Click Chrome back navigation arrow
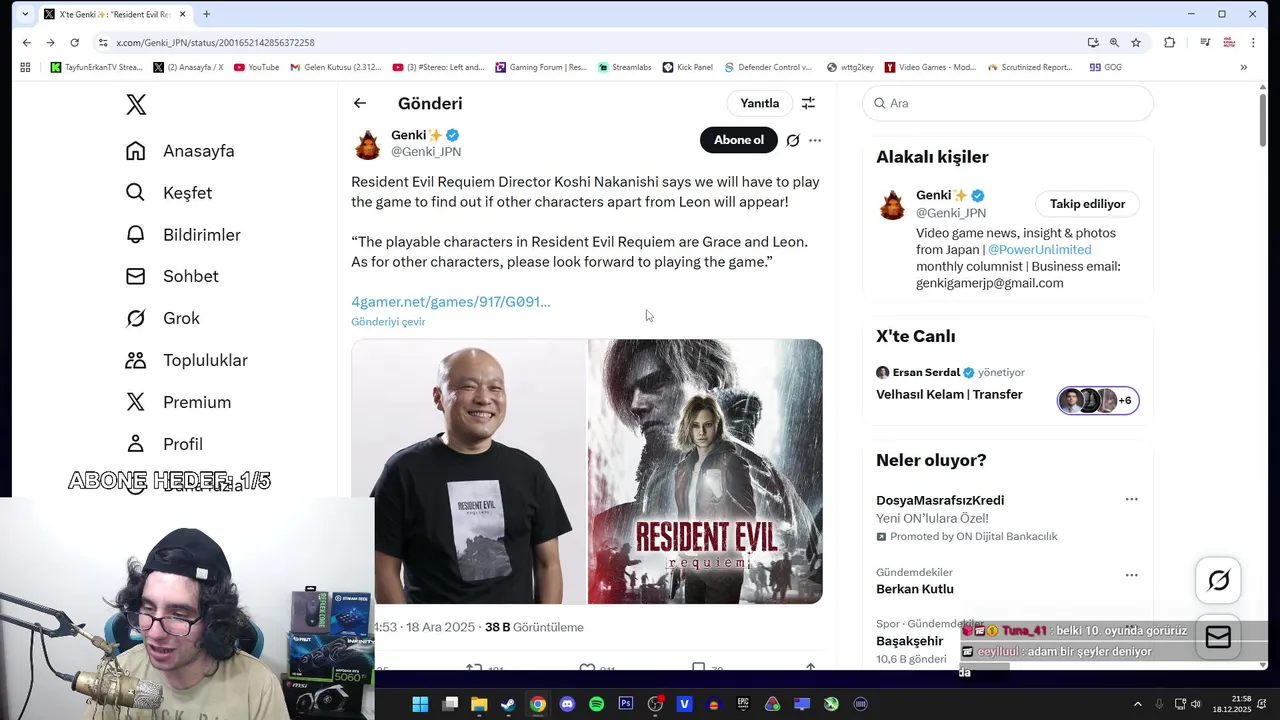This screenshot has height=720, width=1280. [27, 43]
